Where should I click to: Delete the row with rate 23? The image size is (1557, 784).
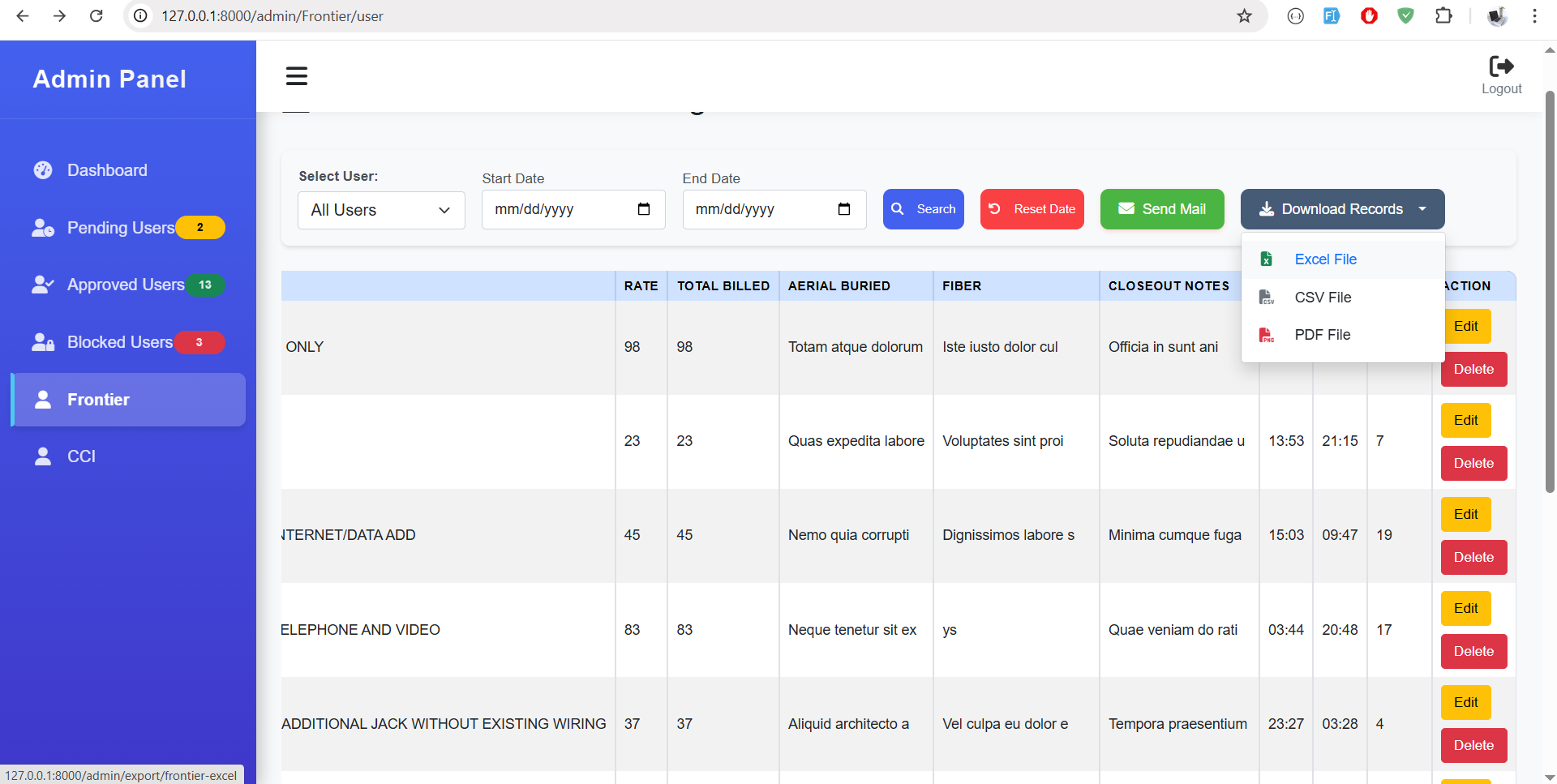coord(1473,463)
